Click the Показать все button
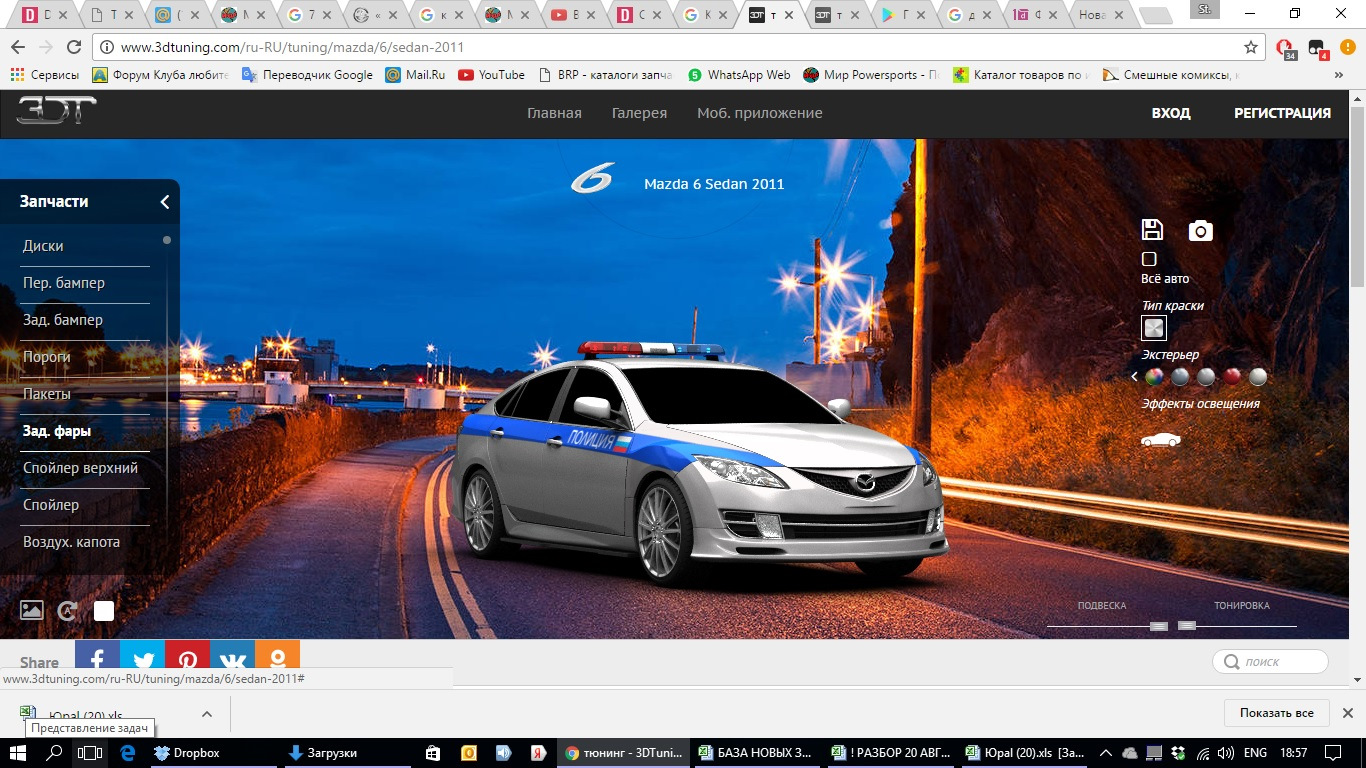 point(1276,713)
